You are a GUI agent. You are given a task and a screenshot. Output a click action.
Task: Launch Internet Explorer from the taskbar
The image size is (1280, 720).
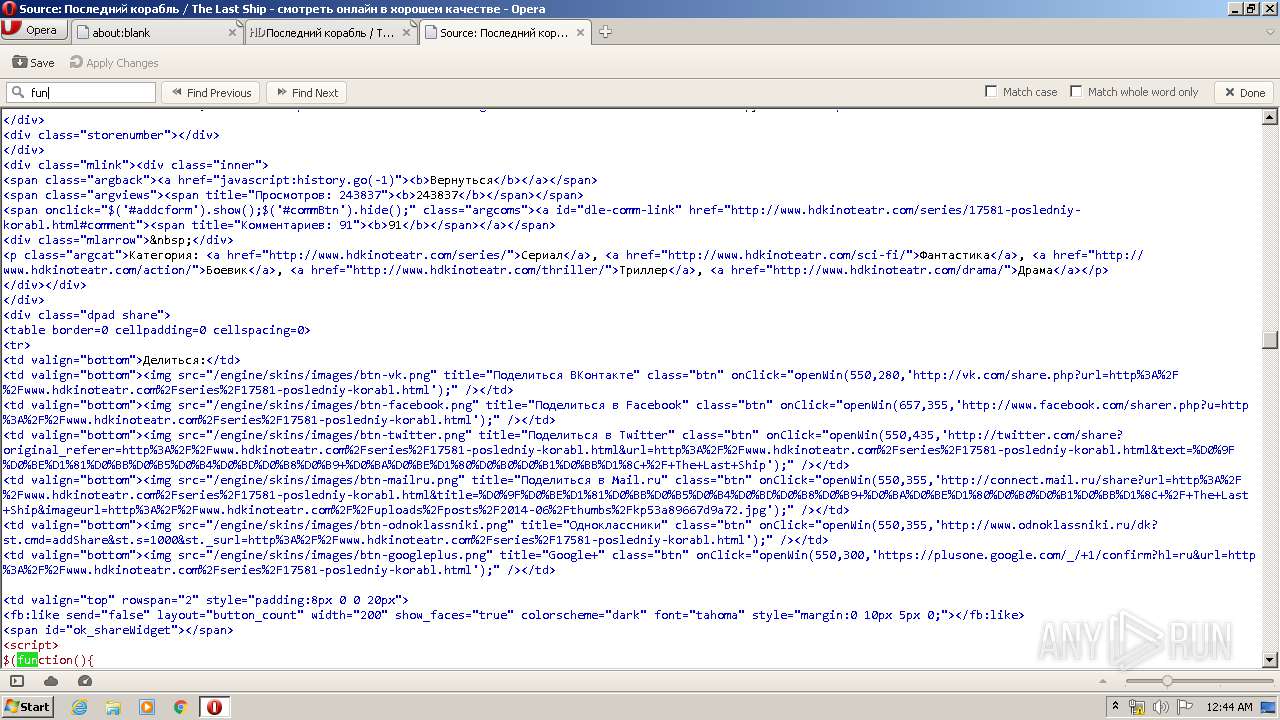tap(80, 707)
